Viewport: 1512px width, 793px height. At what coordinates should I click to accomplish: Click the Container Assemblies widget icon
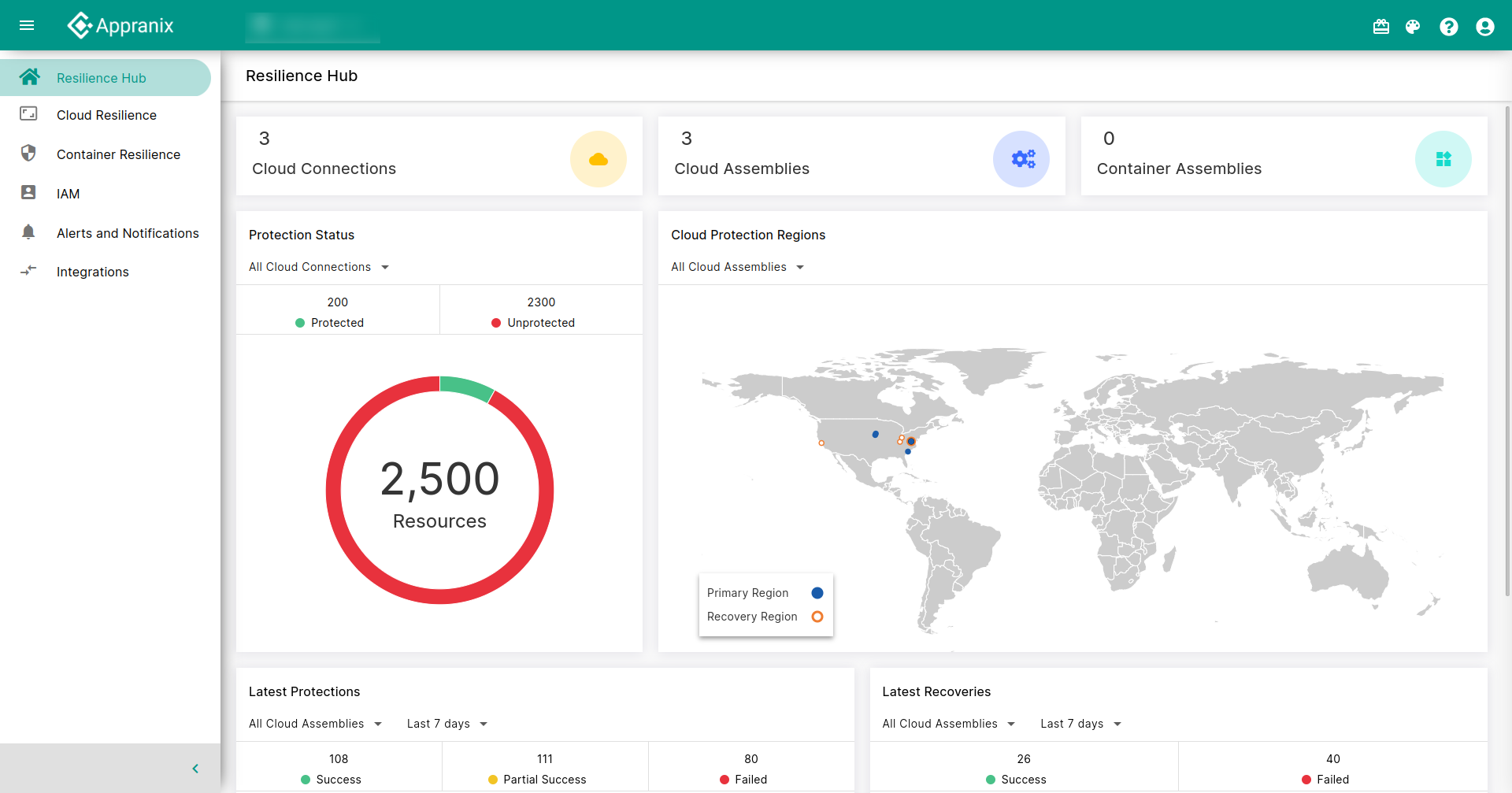coord(1443,159)
